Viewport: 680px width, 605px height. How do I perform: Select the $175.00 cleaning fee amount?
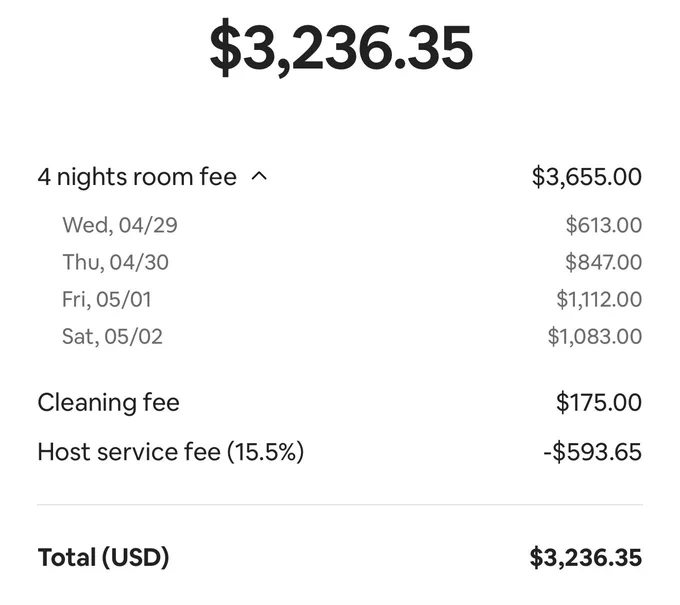[x=599, y=402]
